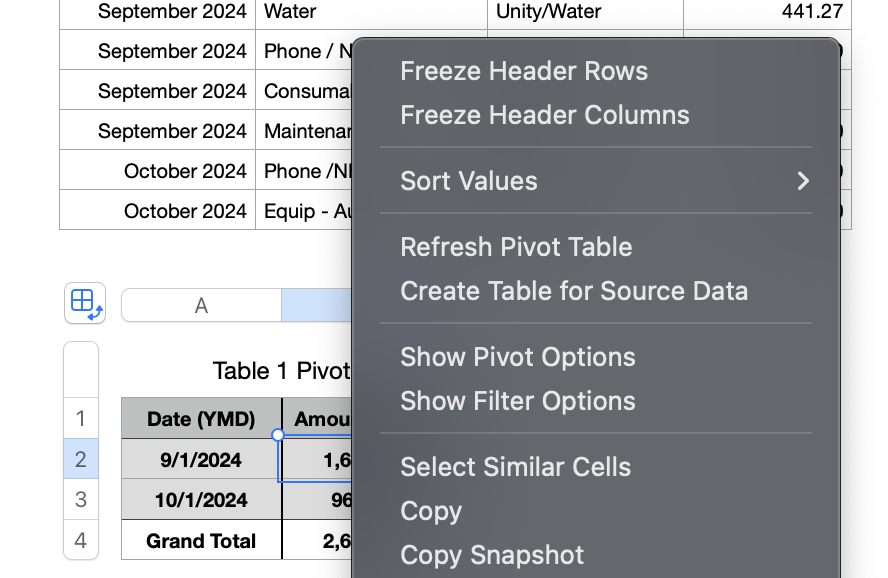
Task: Open Show Pivot Options
Action: coord(518,357)
